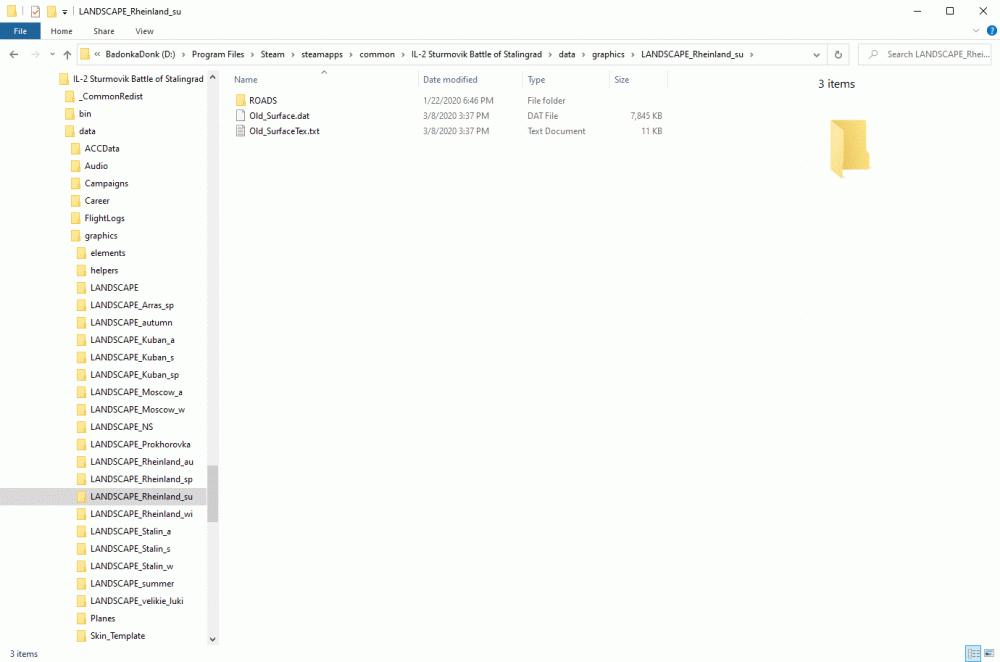Click common in address breadcrumb
The width and height of the screenshot is (1000, 662).
pyautogui.click(x=377, y=54)
